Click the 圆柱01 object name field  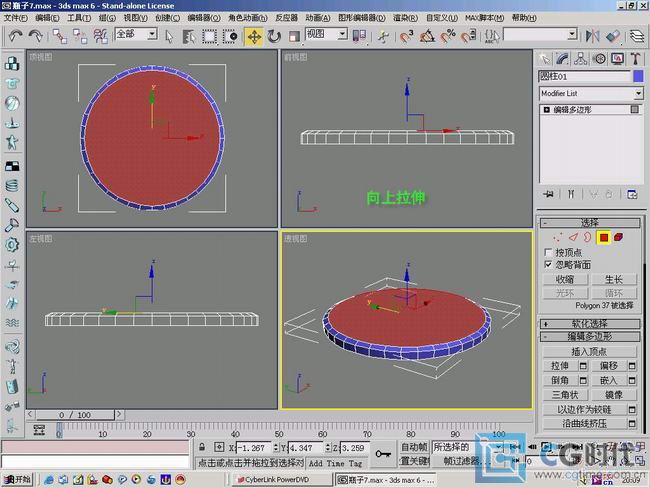[585, 76]
